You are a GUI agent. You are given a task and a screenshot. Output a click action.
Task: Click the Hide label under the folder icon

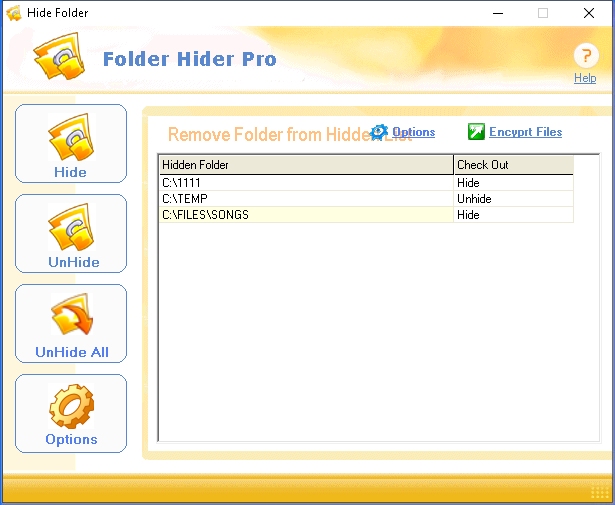pos(70,172)
